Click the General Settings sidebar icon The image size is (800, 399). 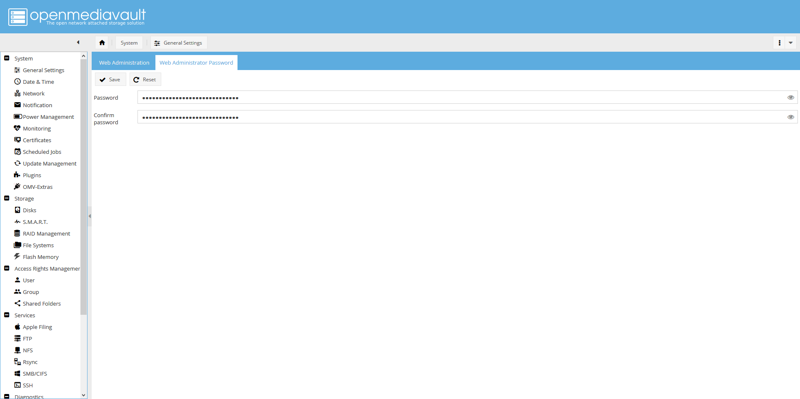[x=17, y=70]
